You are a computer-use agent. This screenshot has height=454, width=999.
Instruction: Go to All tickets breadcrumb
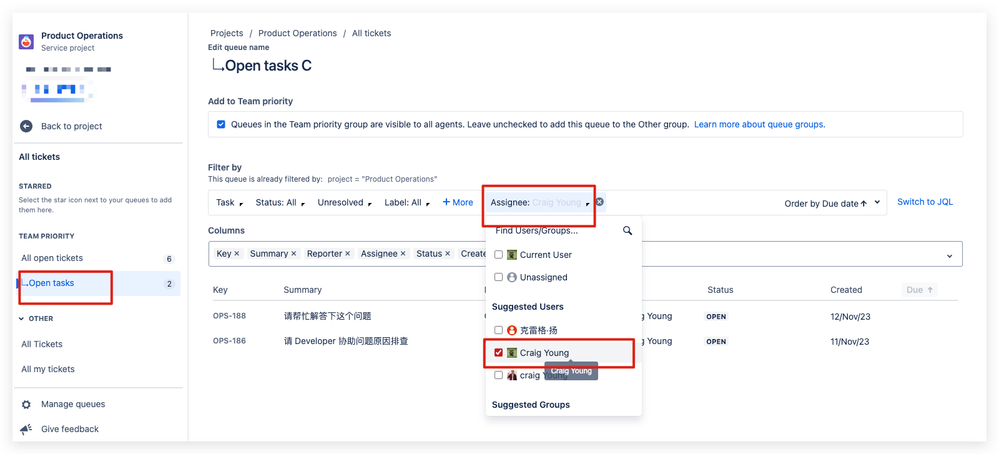click(371, 33)
